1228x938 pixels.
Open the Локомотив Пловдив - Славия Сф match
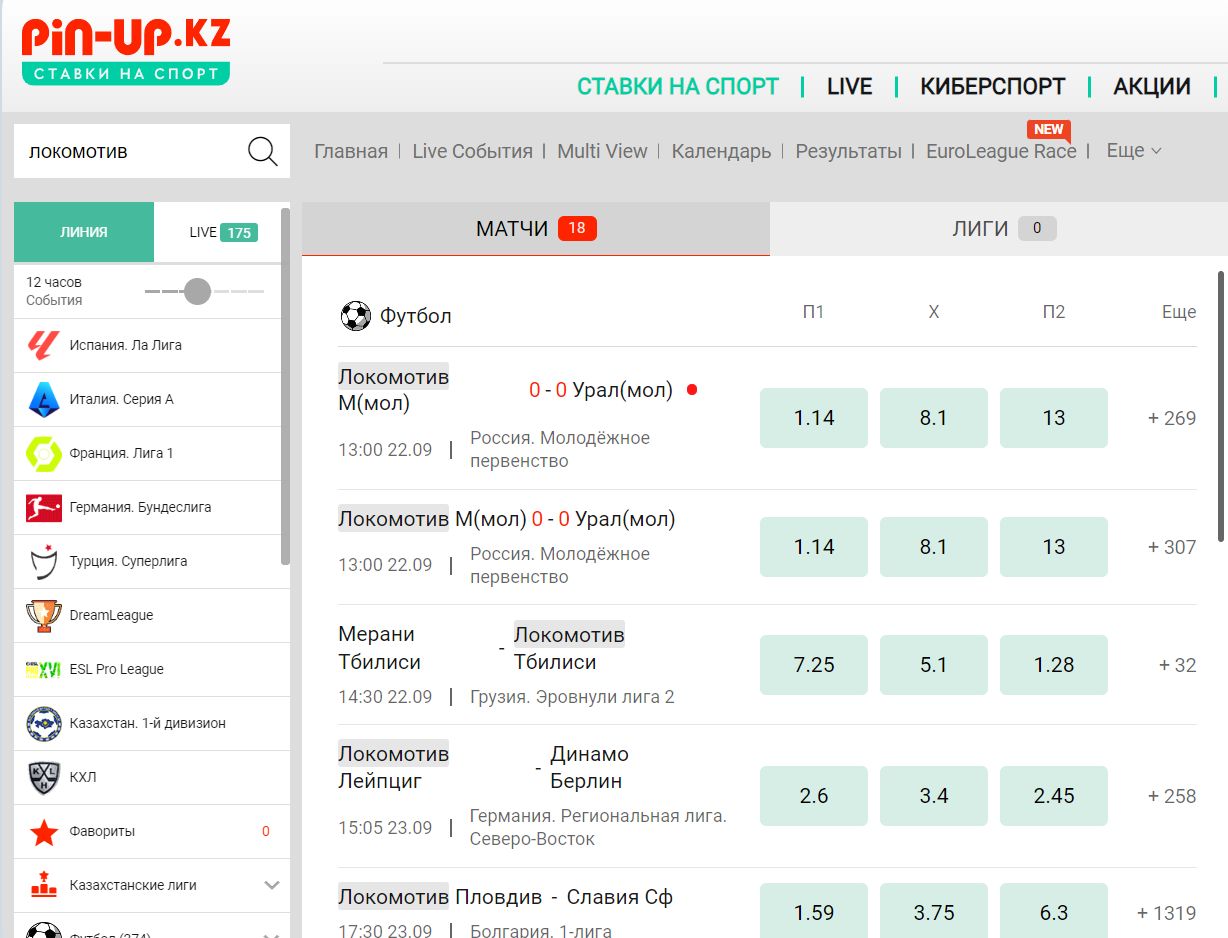pos(505,897)
